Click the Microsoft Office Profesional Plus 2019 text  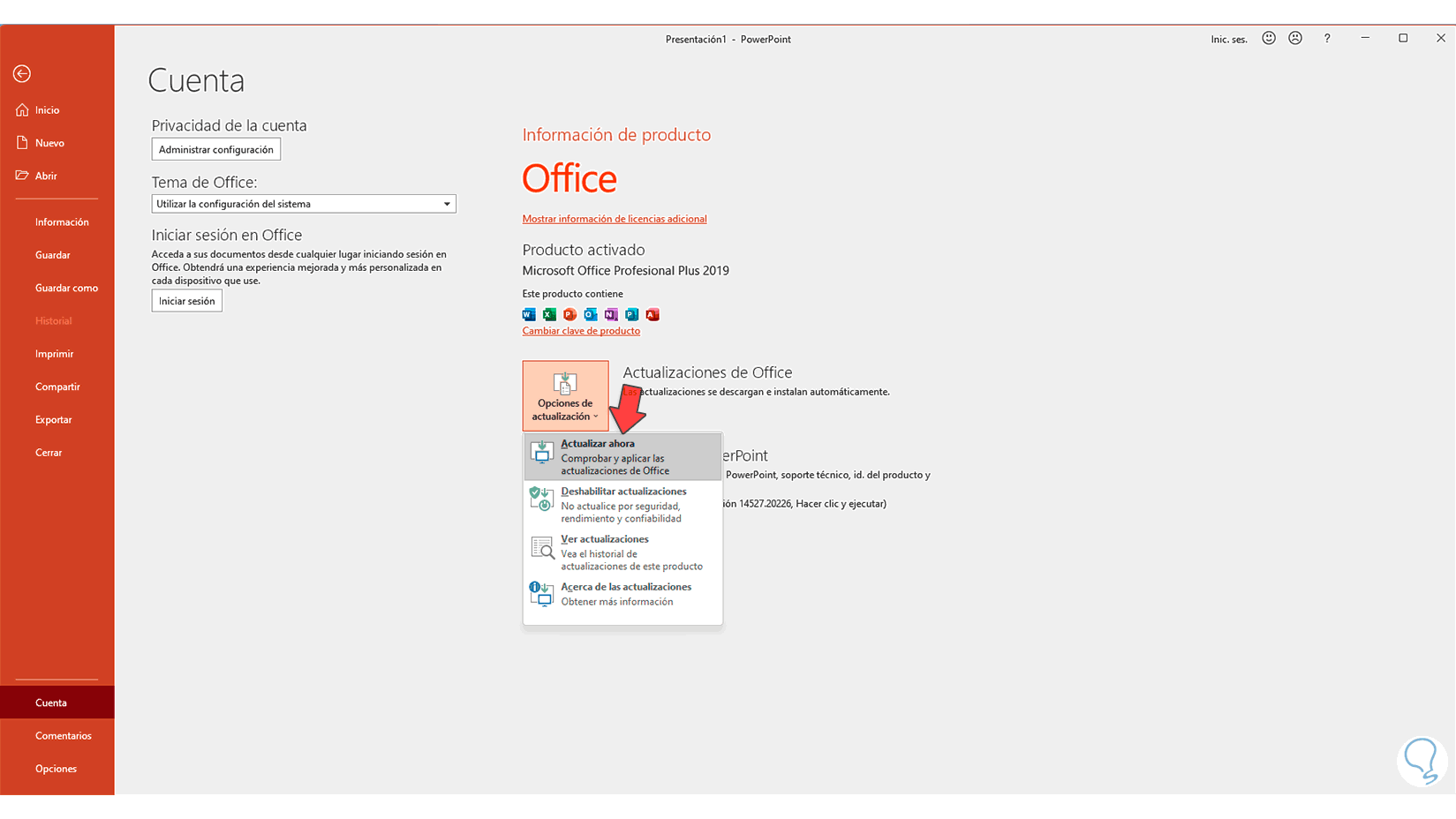(626, 271)
